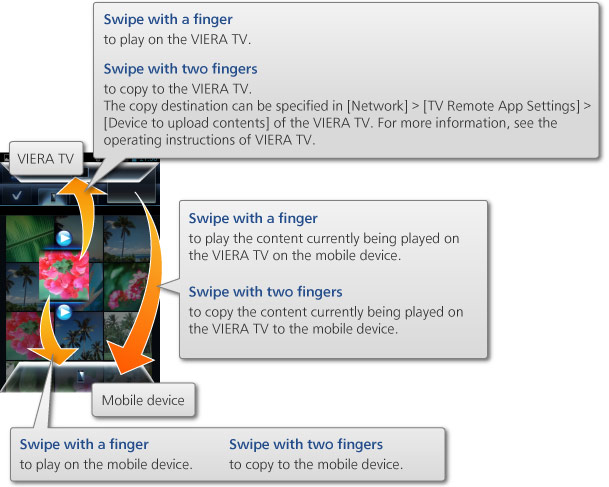Open the right-middle pink flower thumbnail
This screenshot has width=609, height=487.
click(125, 287)
